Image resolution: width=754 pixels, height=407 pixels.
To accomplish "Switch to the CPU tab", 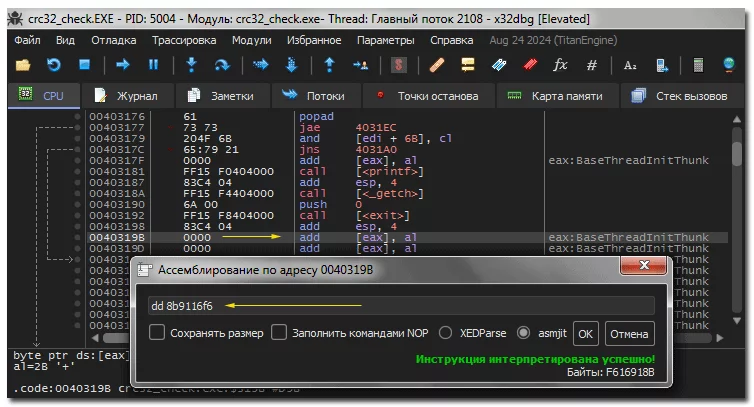I will (44, 96).
